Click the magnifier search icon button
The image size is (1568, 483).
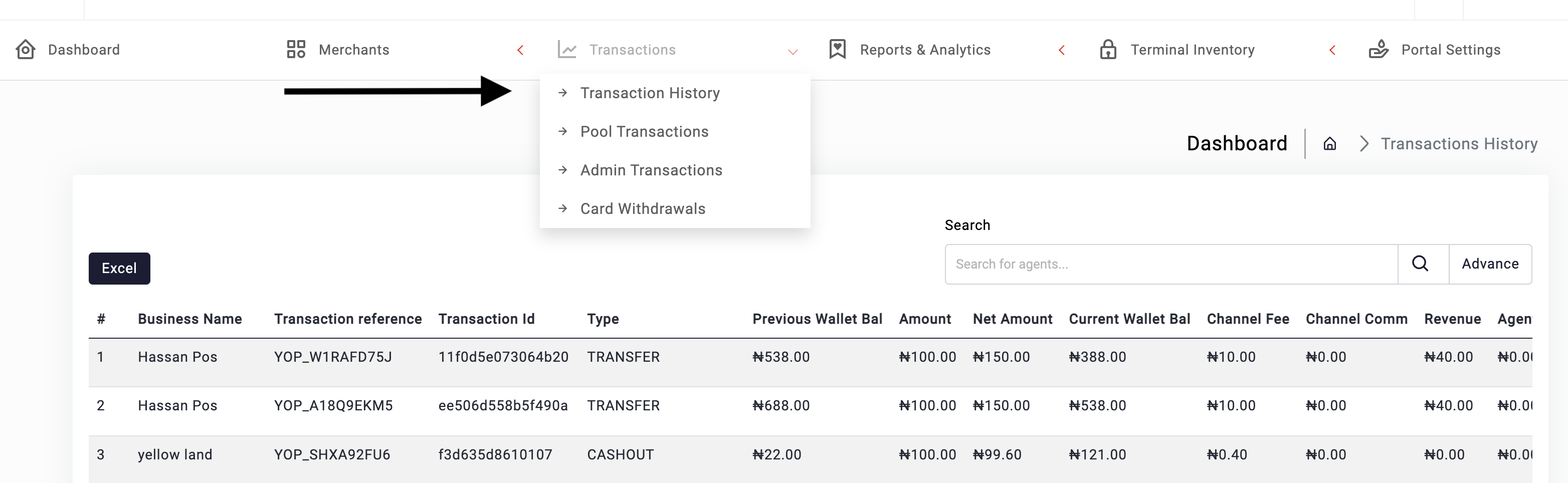pyautogui.click(x=1420, y=264)
